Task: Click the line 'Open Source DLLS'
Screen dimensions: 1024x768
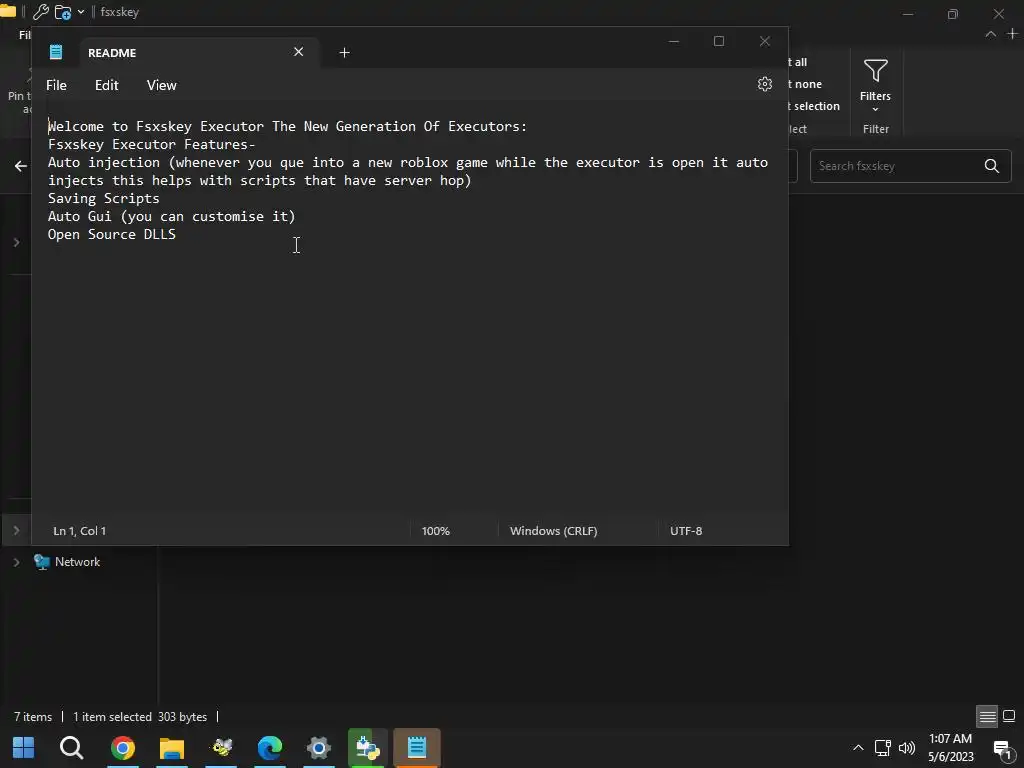Action: pyautogui.click(x=112, y=234)
